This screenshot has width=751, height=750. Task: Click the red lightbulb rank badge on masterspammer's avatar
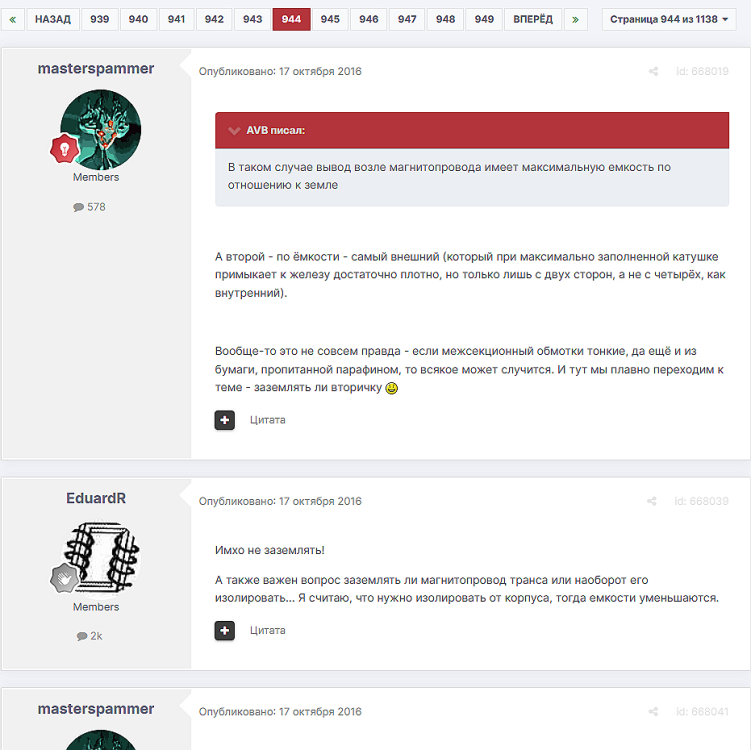pyautogui.click(x=64, y=149)
